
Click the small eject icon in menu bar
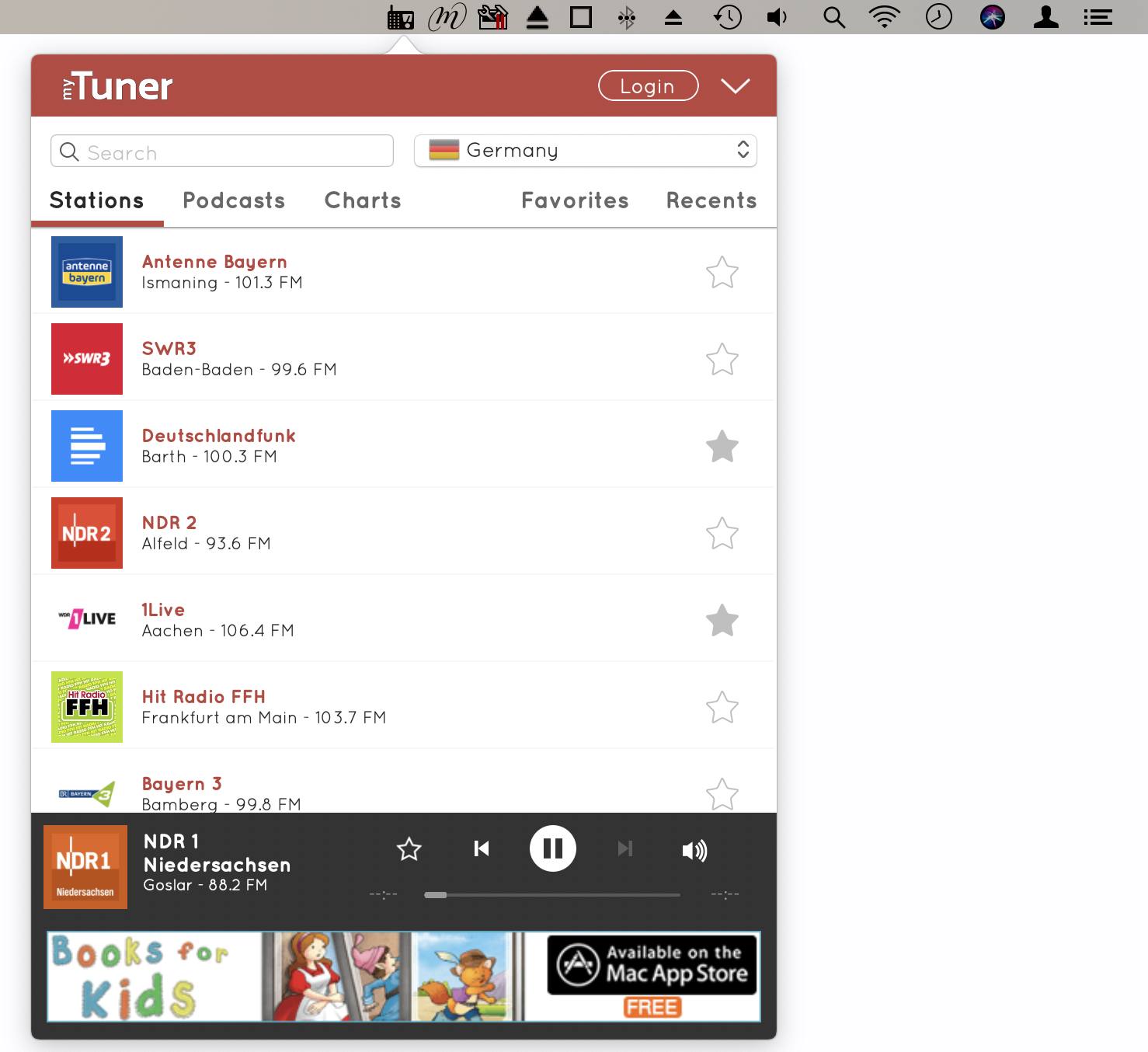point(673,17)
